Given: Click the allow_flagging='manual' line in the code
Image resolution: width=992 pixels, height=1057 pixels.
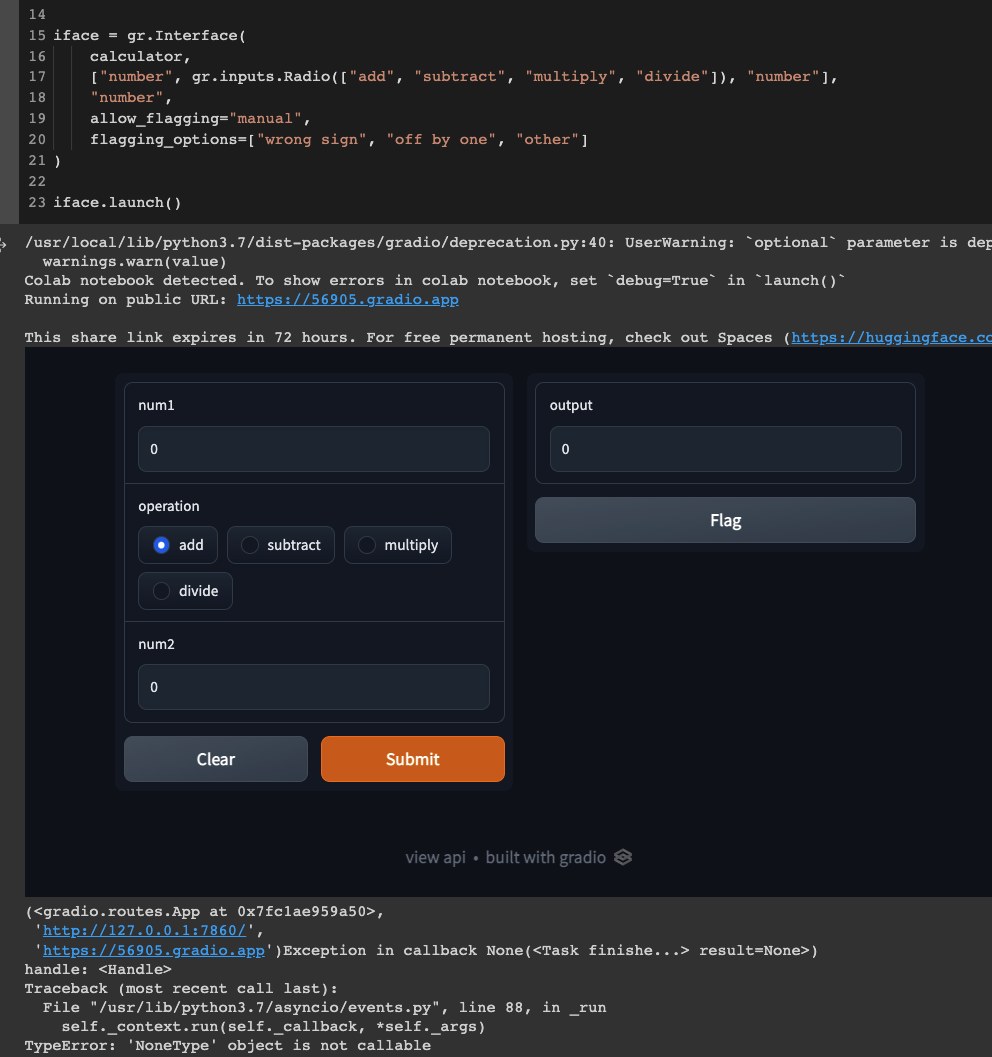Looking at the screenshot, I should tap(200, 118).
